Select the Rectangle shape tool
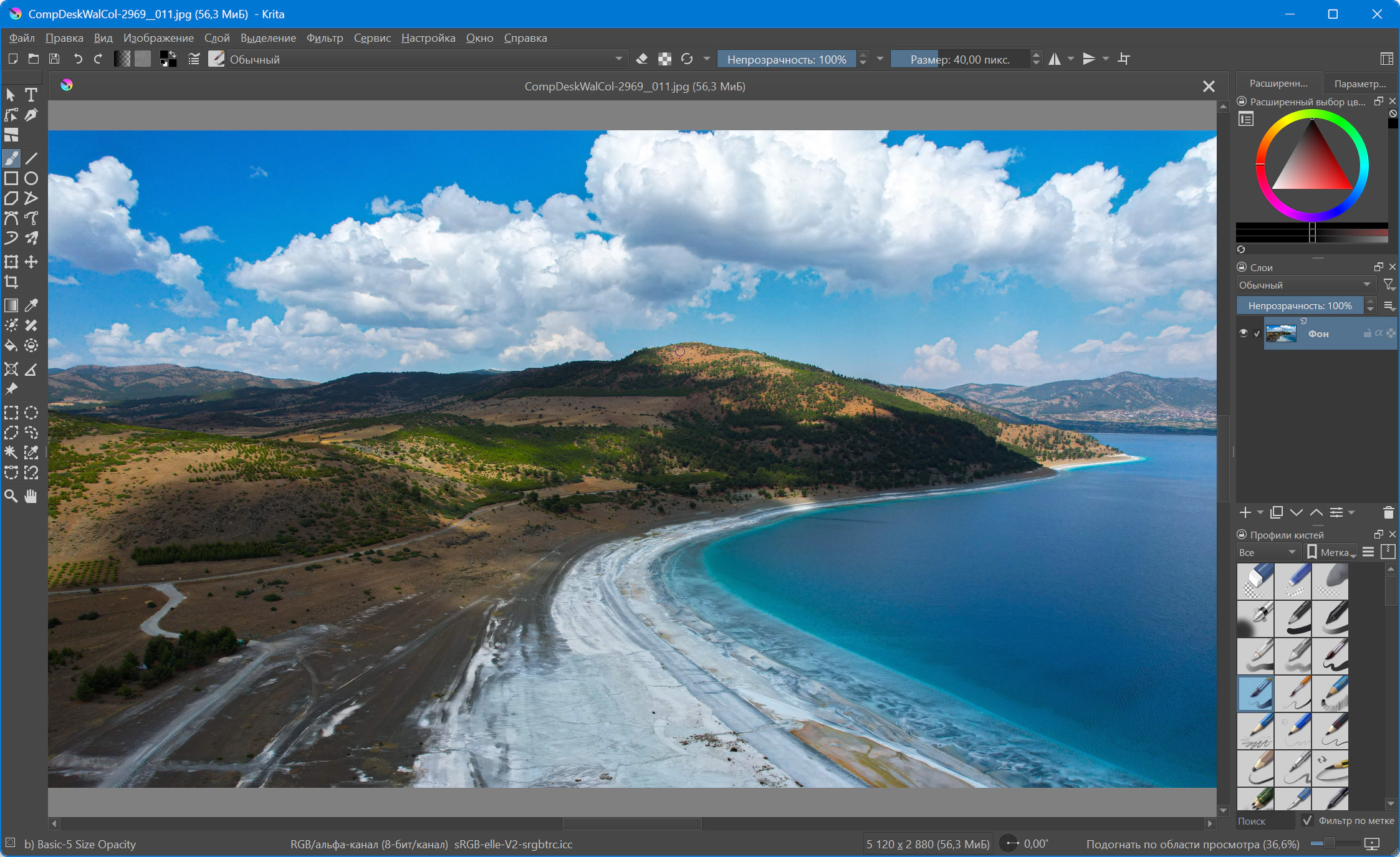This screenshot has width=1400, height=857. tap(11, 178)
